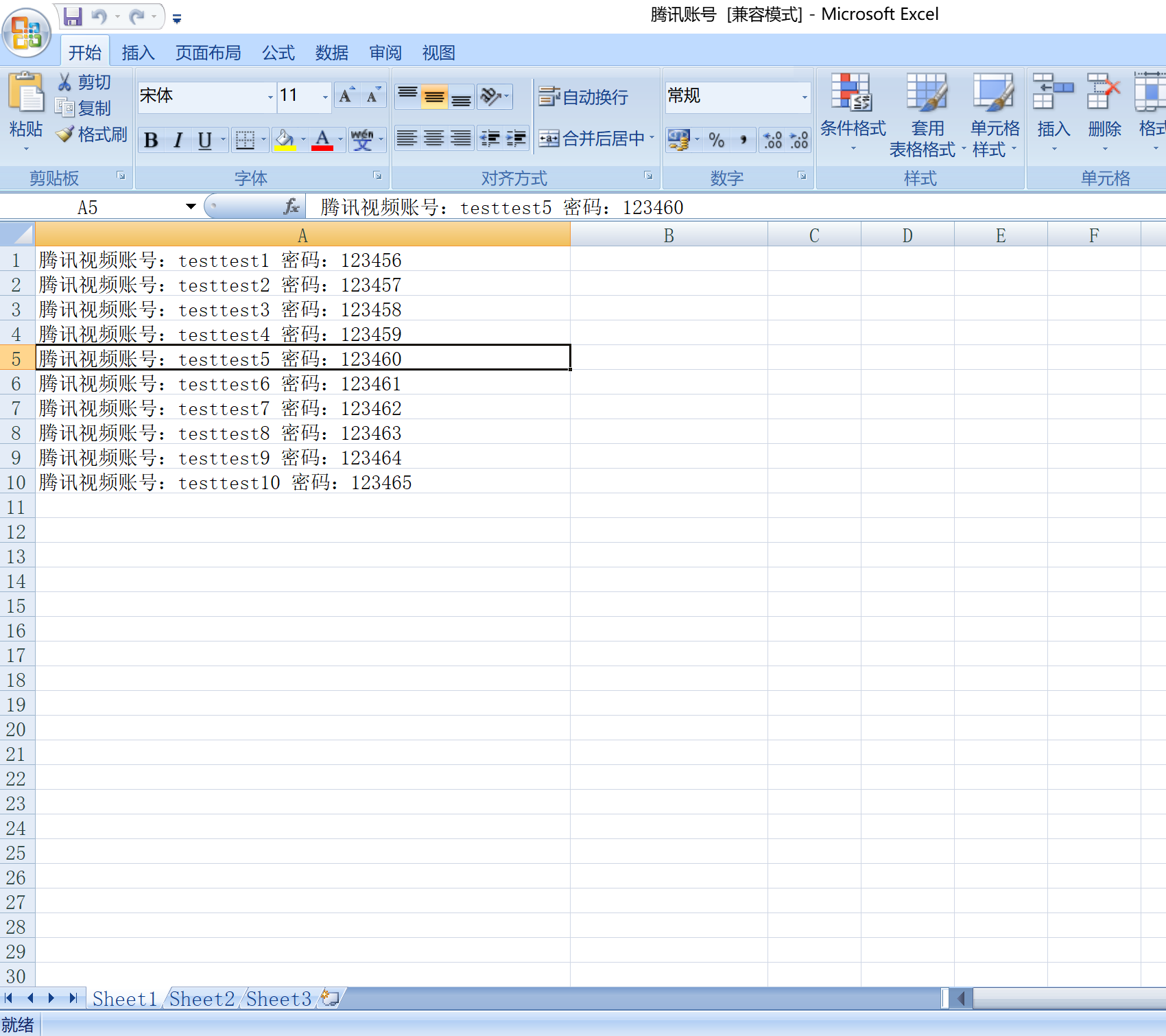Open the Sheet2 worksheet tab
1166x1036 pixels.
click(x=202, y=998)
